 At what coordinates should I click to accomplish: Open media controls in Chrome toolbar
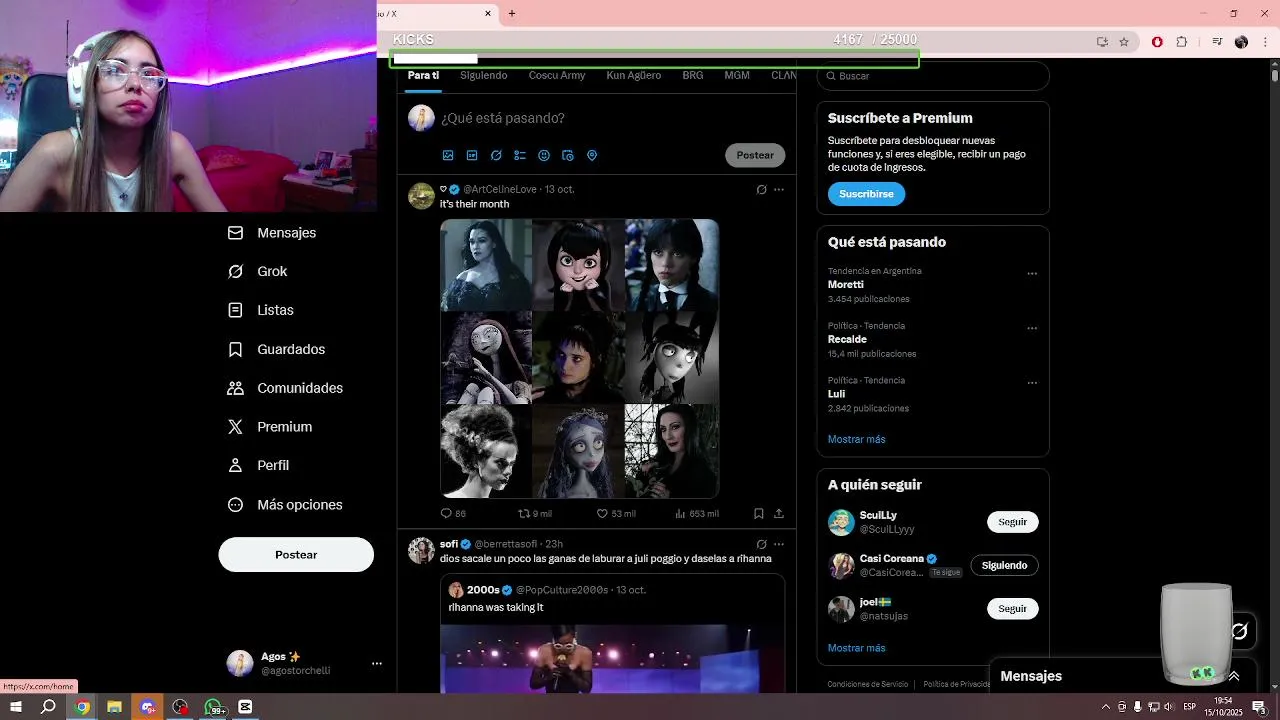point(1217,42)
